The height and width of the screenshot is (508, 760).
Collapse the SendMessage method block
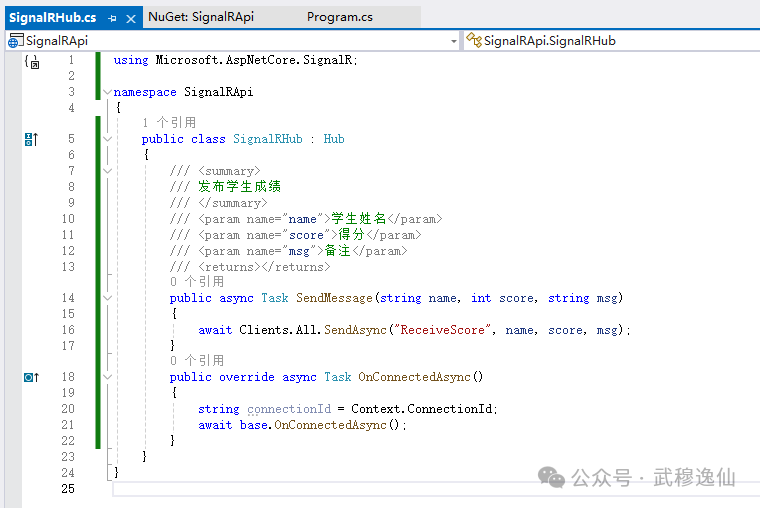[x=108, y=298]
